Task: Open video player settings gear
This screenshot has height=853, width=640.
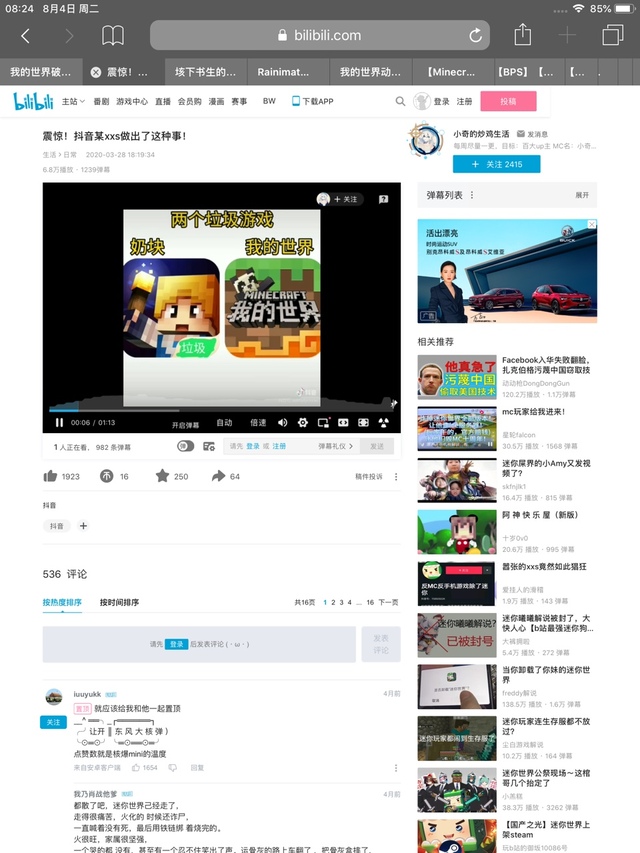Action: point(303,423)
